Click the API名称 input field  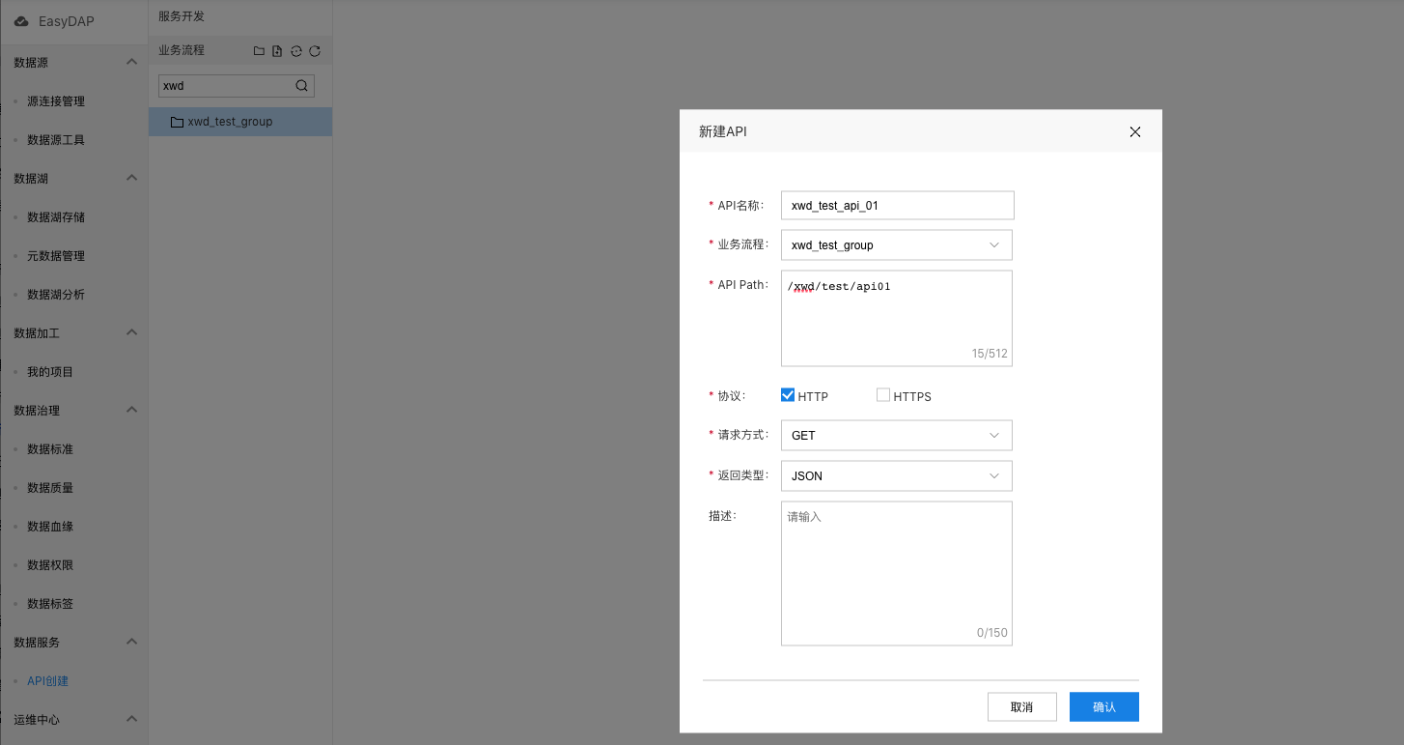point(898,205)
